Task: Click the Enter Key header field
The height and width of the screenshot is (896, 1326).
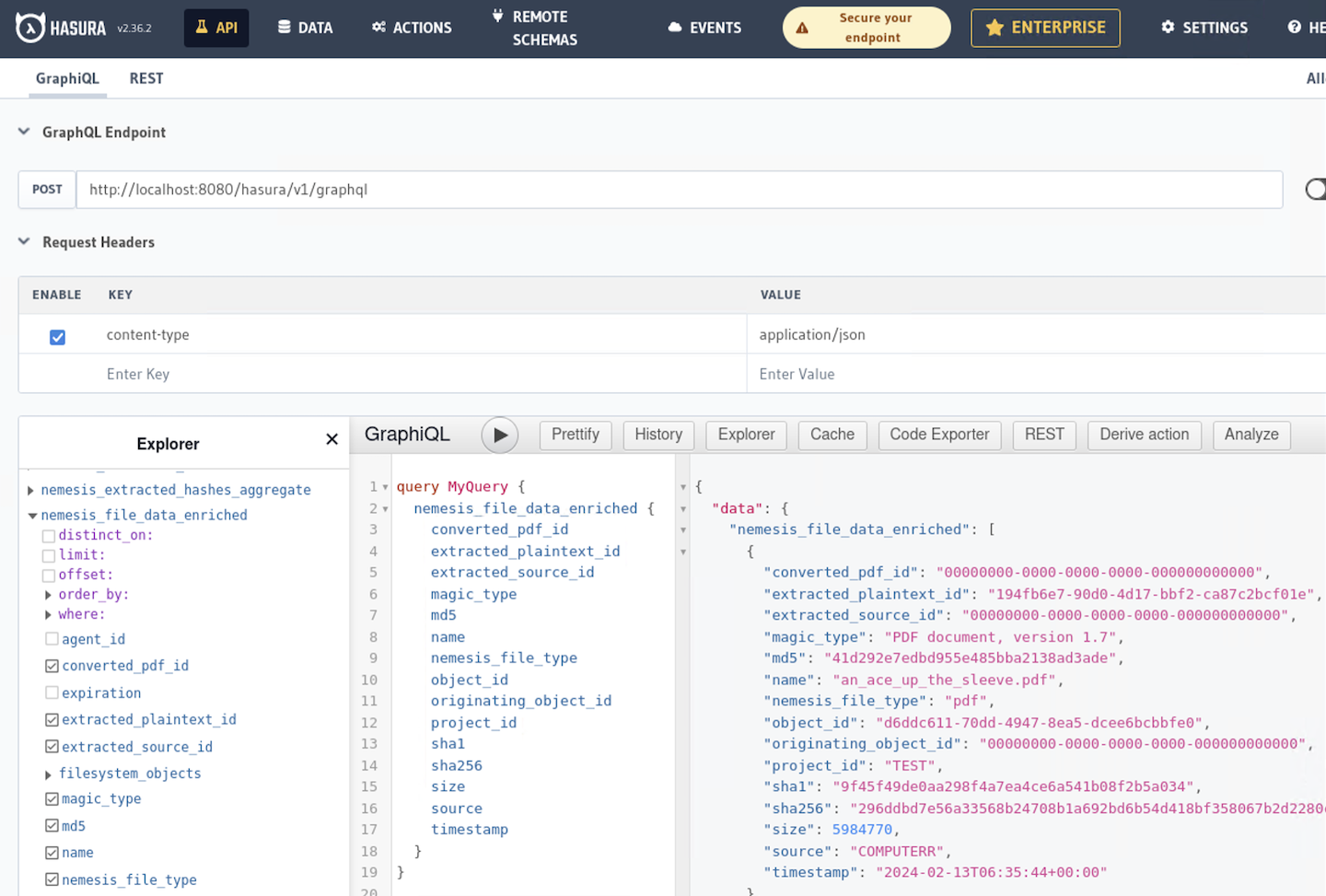Action: point(420,374)
